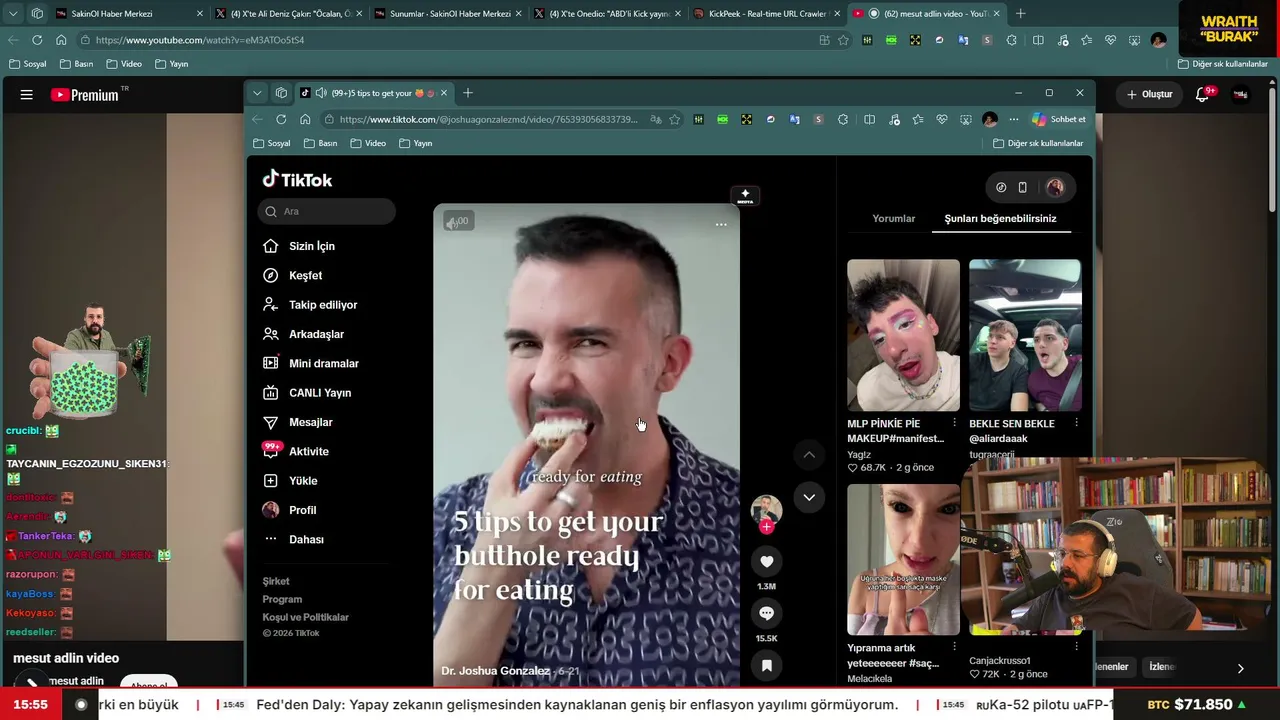Go to next TikTok video arrow

(x=809, y=497)
